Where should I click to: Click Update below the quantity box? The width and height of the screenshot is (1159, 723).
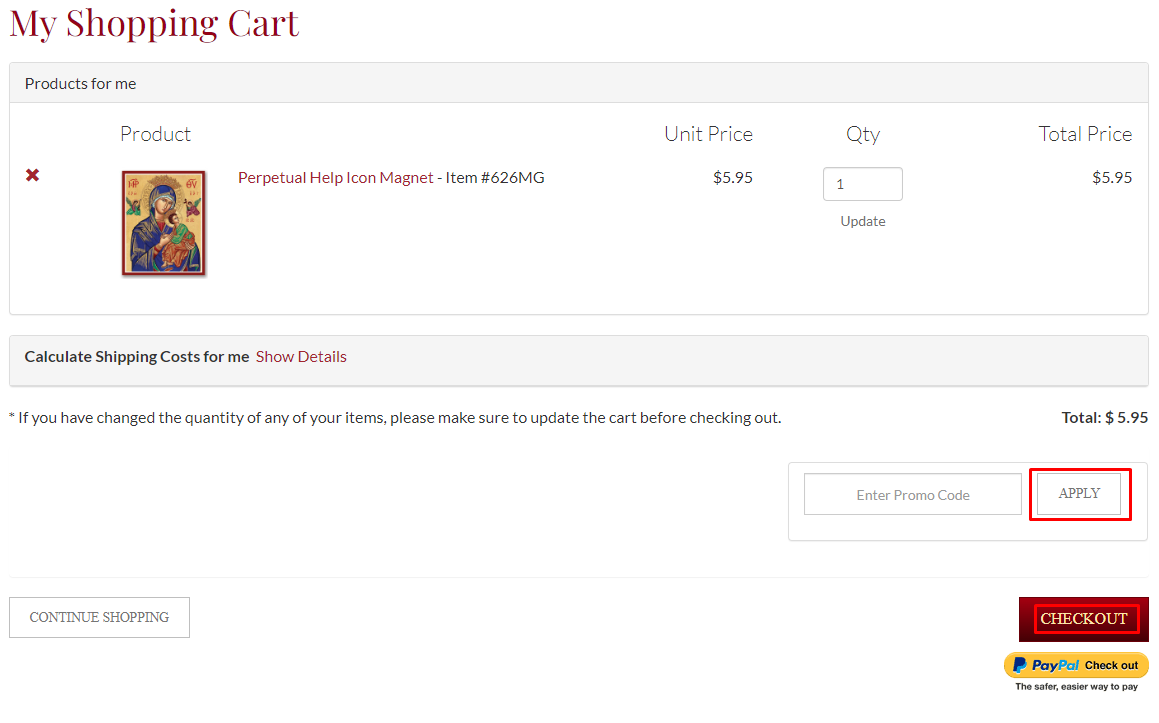pyautogui.click(x=862, y=221)
